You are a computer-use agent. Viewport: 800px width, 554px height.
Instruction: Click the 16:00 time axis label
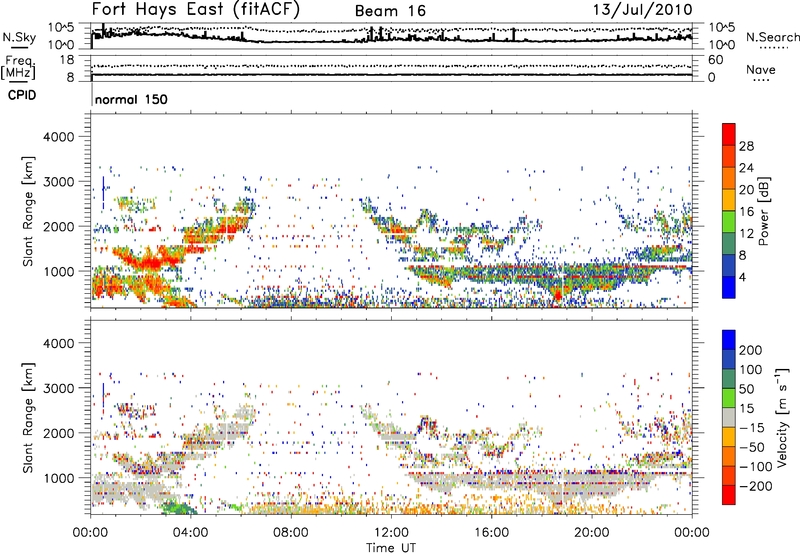point(491,533)
